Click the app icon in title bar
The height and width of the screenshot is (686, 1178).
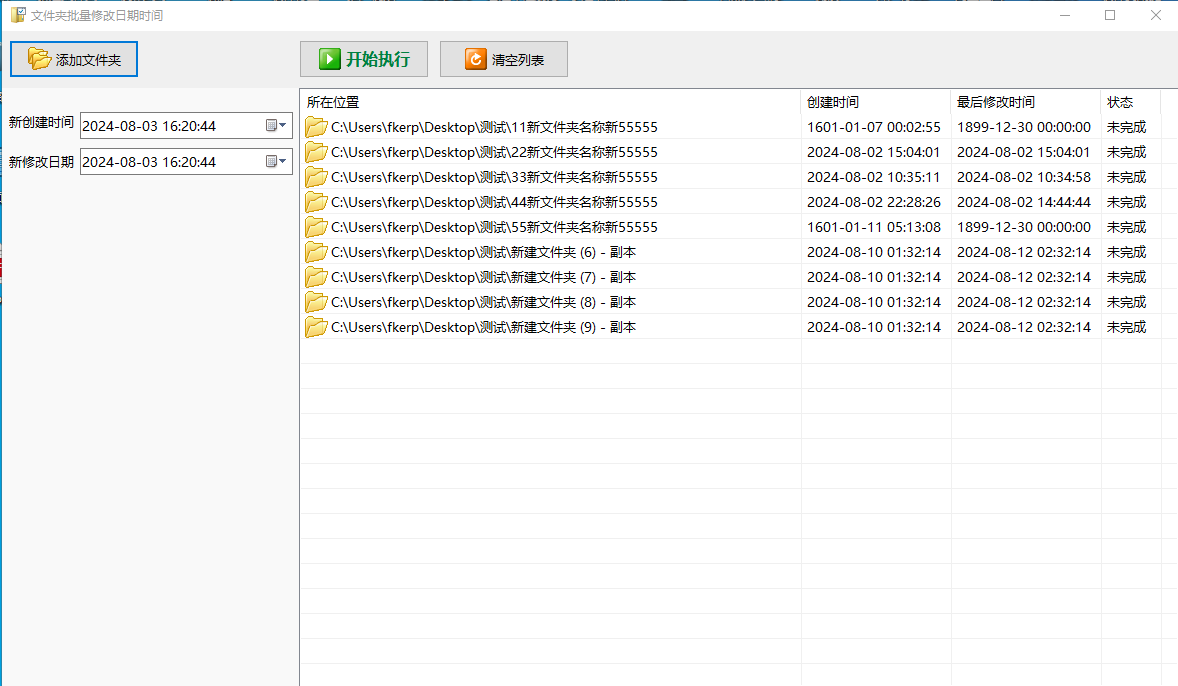pyautogui.click(x=18, y=15)
